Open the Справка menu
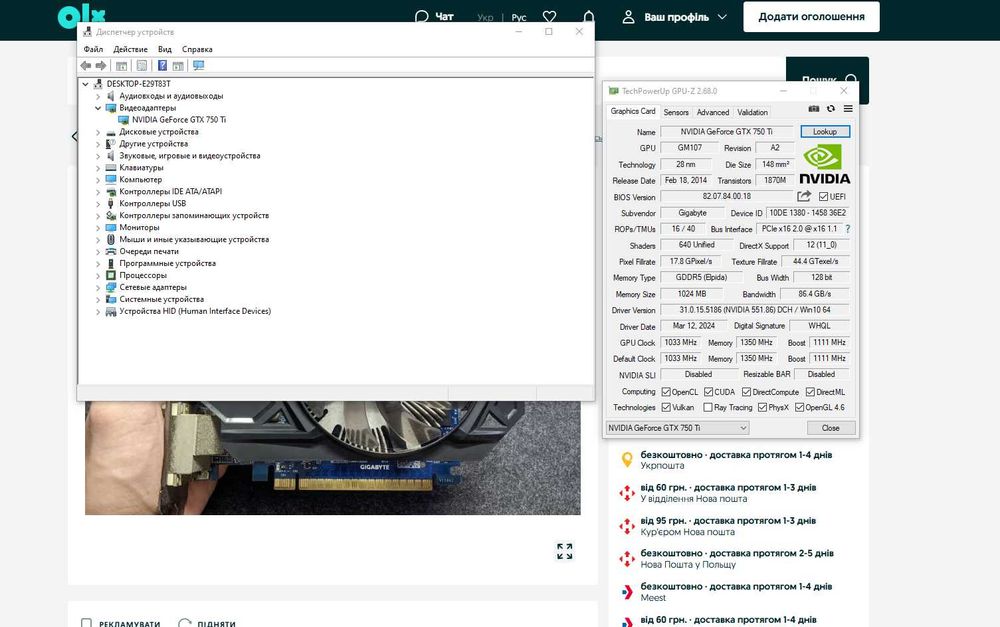 tap(197, 49)
